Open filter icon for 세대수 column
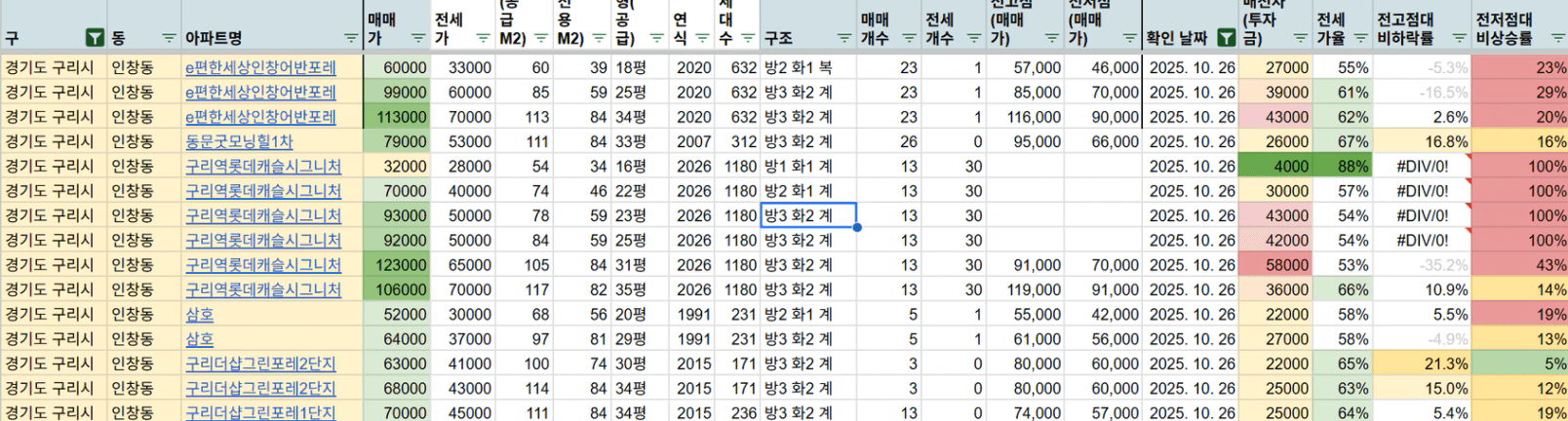Image resolution: width=1568 pixels, height=421 pixels. 748,39
